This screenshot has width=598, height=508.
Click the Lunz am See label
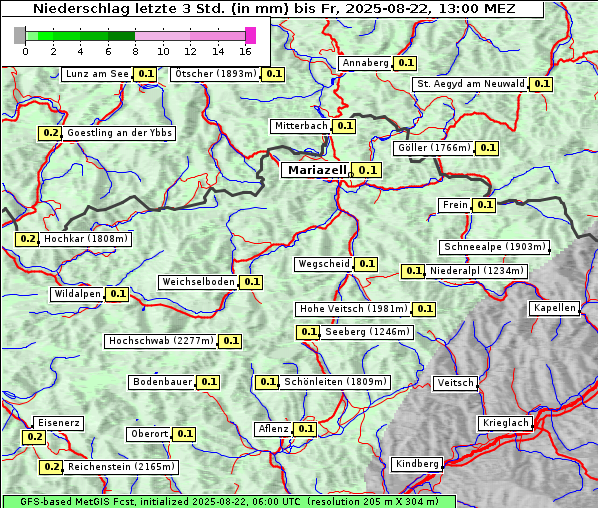click(x=97, y=74)
